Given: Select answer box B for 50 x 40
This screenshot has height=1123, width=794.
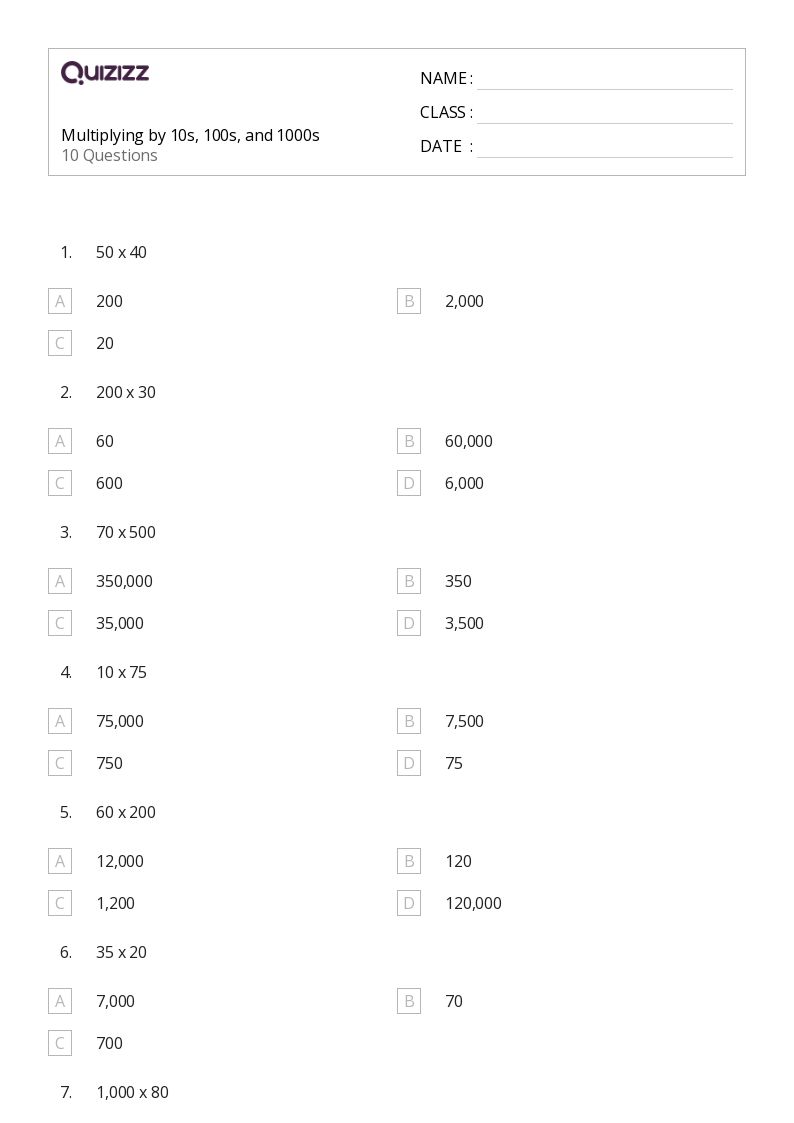Looking at the screenshot, I should (x=409, y=302).
